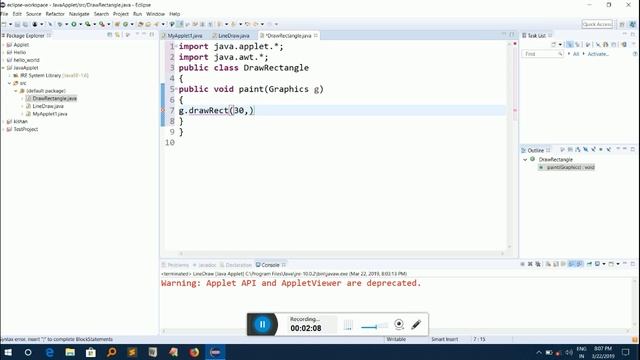Open Firefox from the taskbar

click(x=194, y=352)
